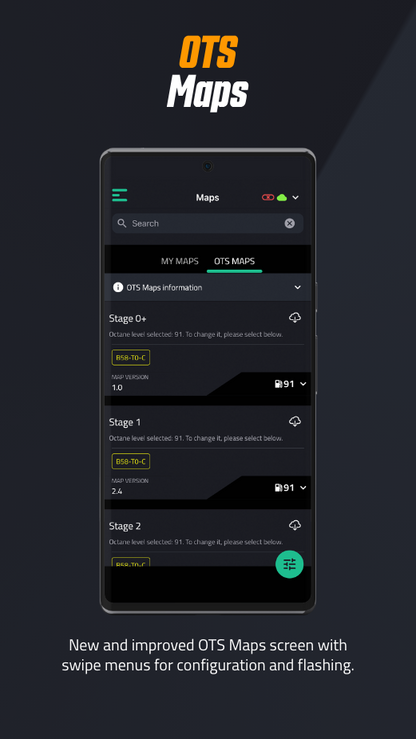Tap the Stage 0+ B58-T0-C tag
Screen dimensions: 416x739
(131, 358)
